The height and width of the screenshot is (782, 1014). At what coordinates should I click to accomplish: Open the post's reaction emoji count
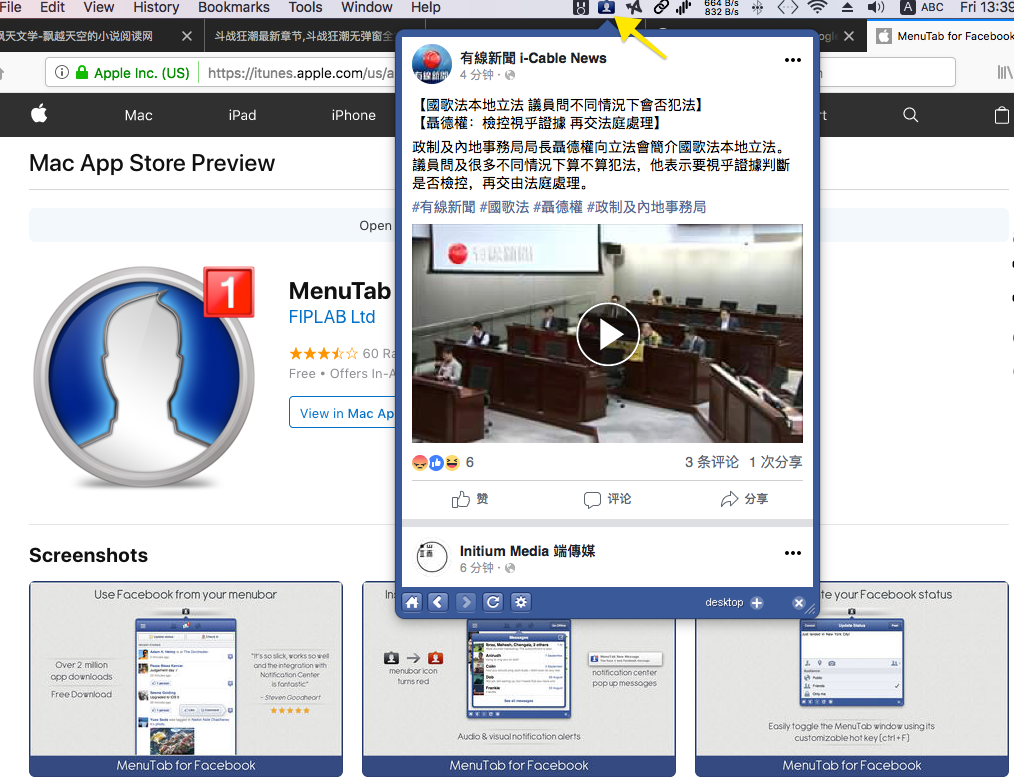pos(443,462)
